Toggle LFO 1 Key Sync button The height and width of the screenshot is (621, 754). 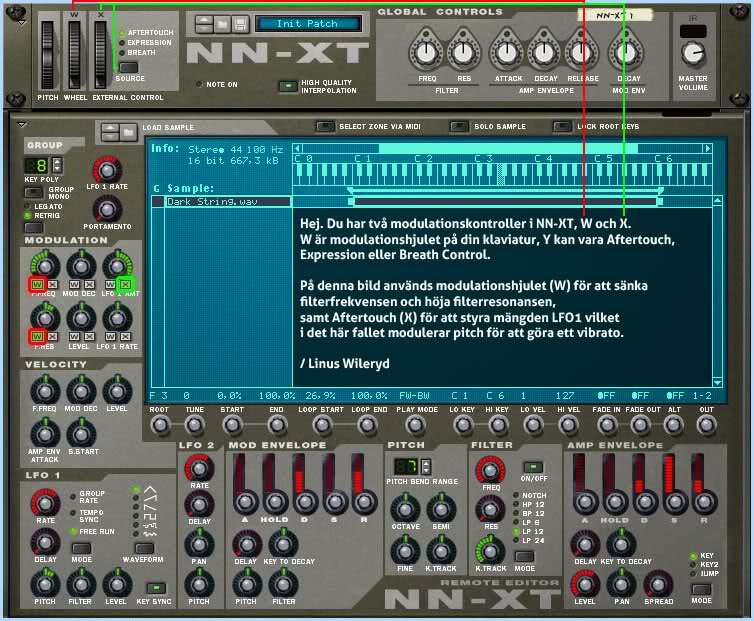pos(156,588)
